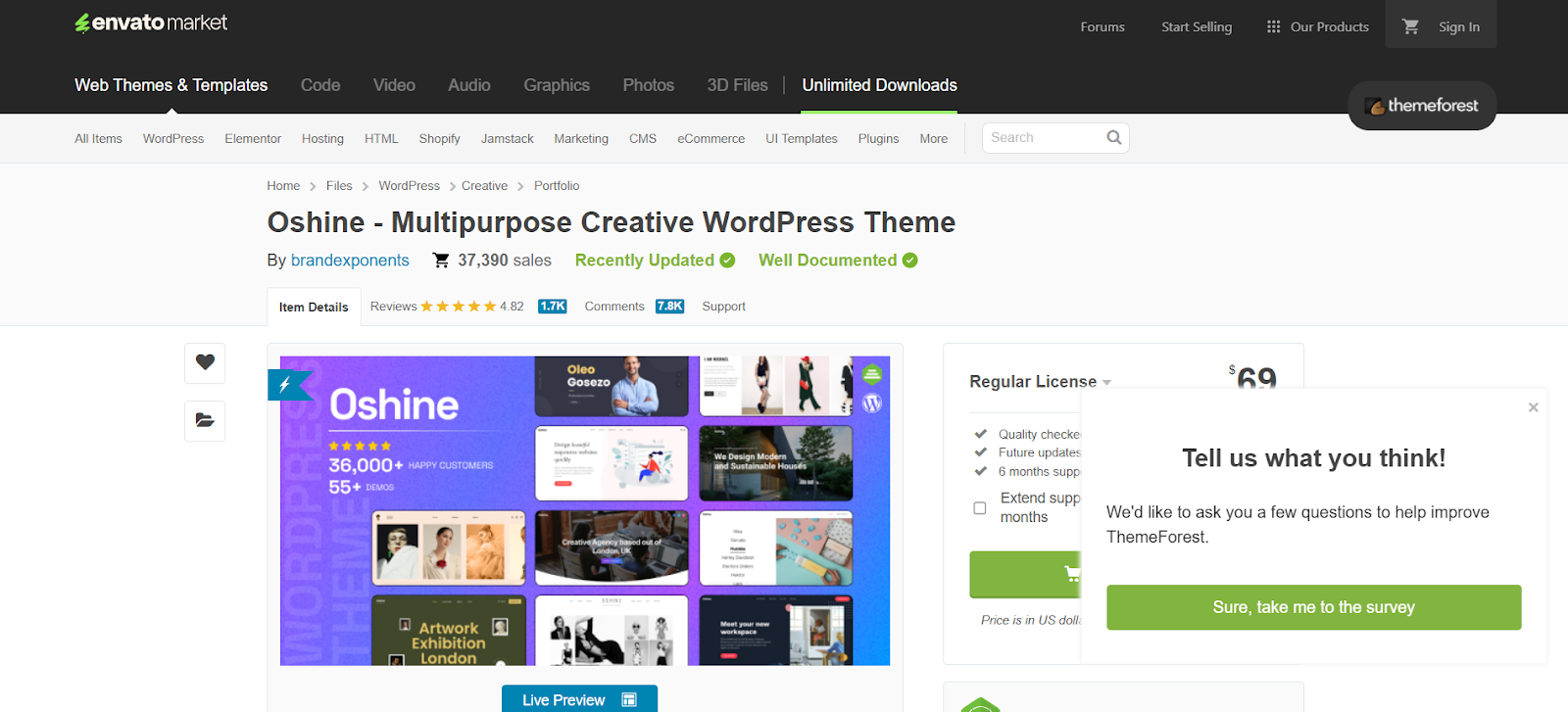Switch to the Comments tab
This screenshot has width=1568, height=712.
point(614,307)
